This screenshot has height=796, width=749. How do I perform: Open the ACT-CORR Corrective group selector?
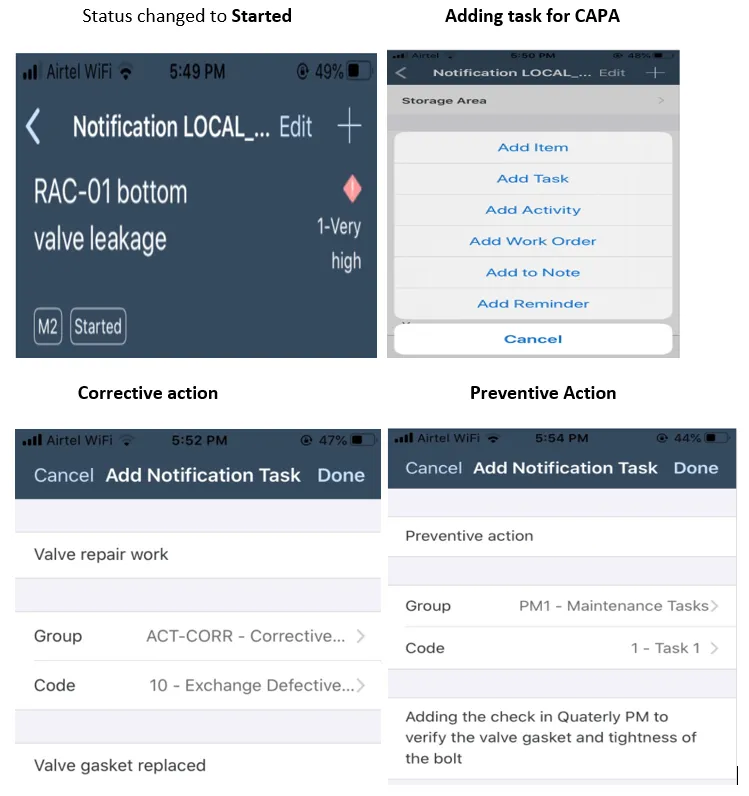click(x=255, y=636)
